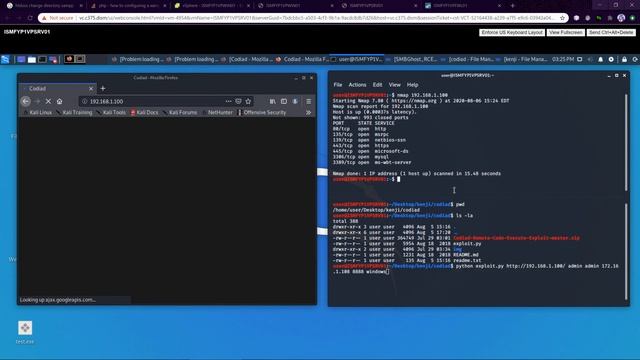Switch to kenji File Manager taskbar item
Screen dimensions: 640x360
[522, 59]
